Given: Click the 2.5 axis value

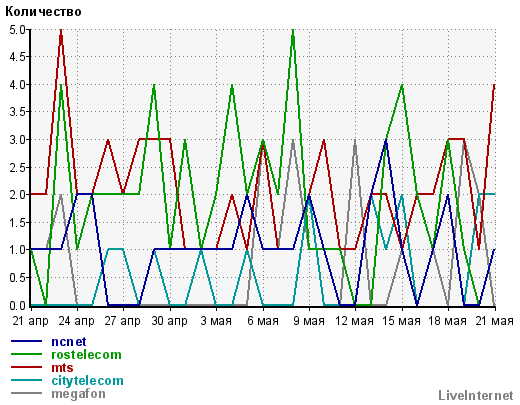Looking at the screenshot, I should [x=17, y=168].
